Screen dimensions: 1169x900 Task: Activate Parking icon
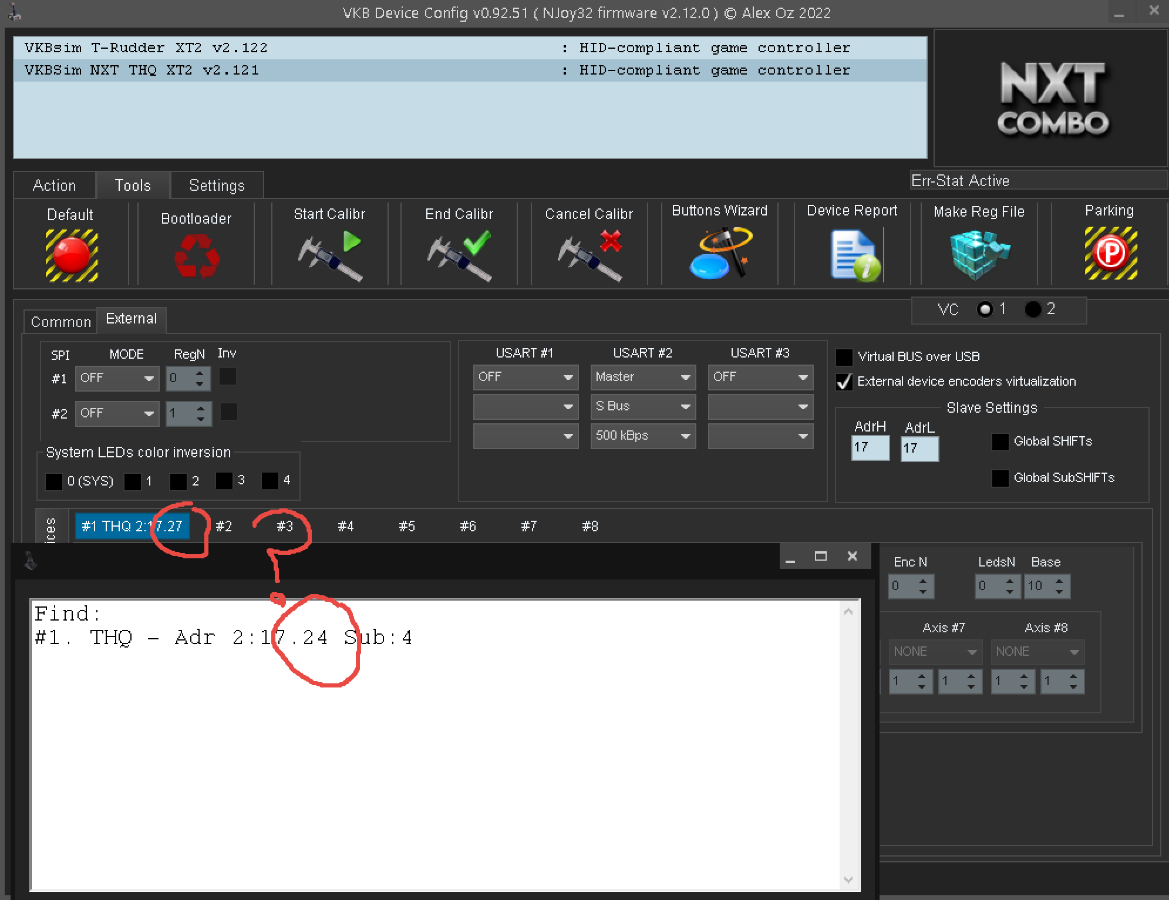(1111, 254)
